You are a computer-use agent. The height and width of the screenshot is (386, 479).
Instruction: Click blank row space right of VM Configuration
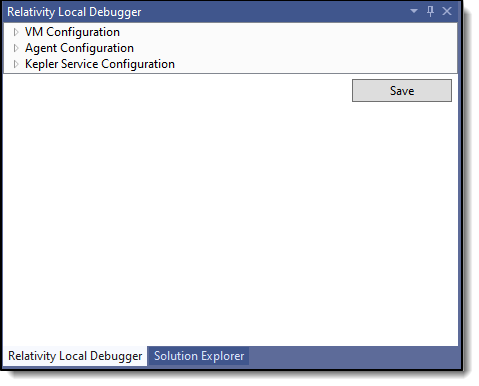(x=288, y=32)
